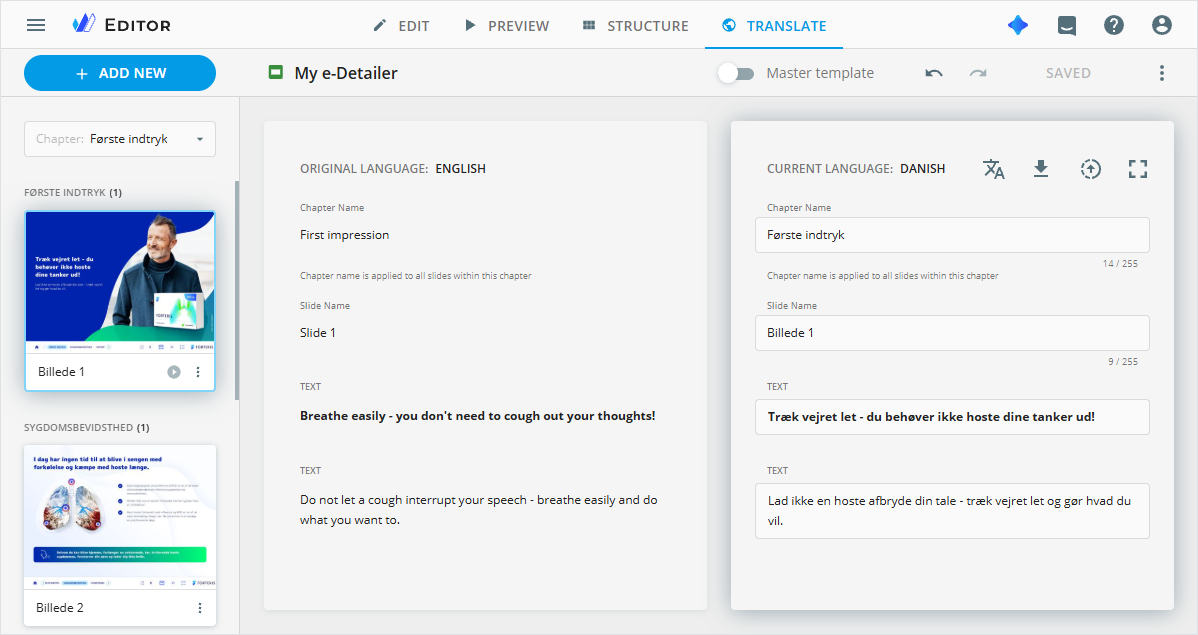Click the original chapter name First impression
The height and width of the screenshot is (635, 1198).
click(x=345, y=235)
